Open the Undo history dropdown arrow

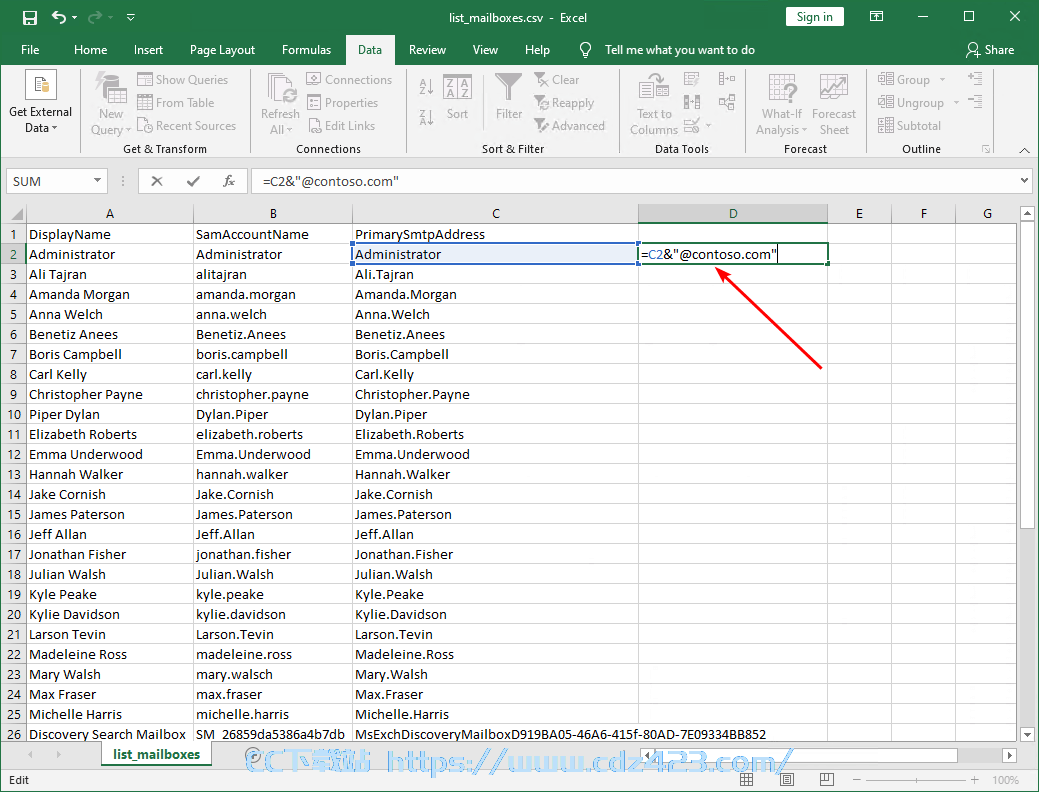74,18
